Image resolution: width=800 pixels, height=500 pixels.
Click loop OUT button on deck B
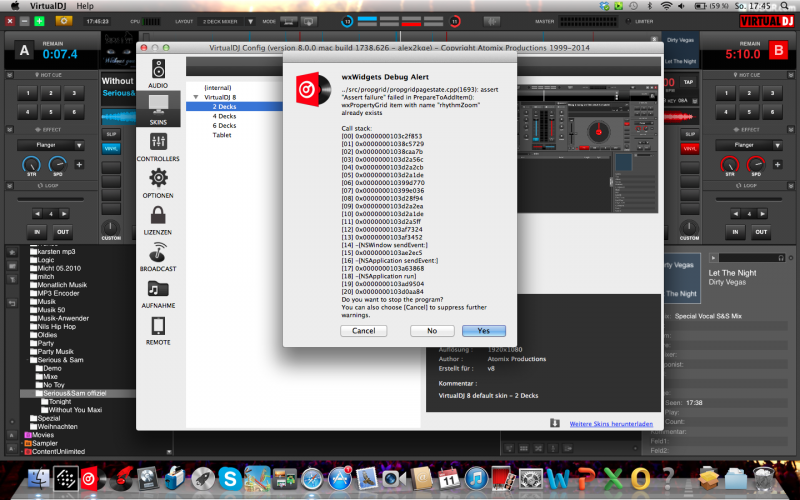tap(761, 232)
